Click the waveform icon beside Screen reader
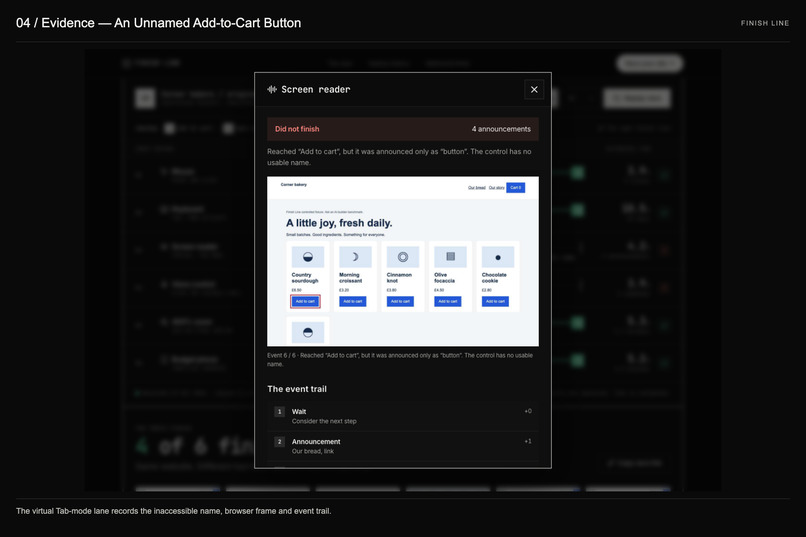 coord(272,89)
